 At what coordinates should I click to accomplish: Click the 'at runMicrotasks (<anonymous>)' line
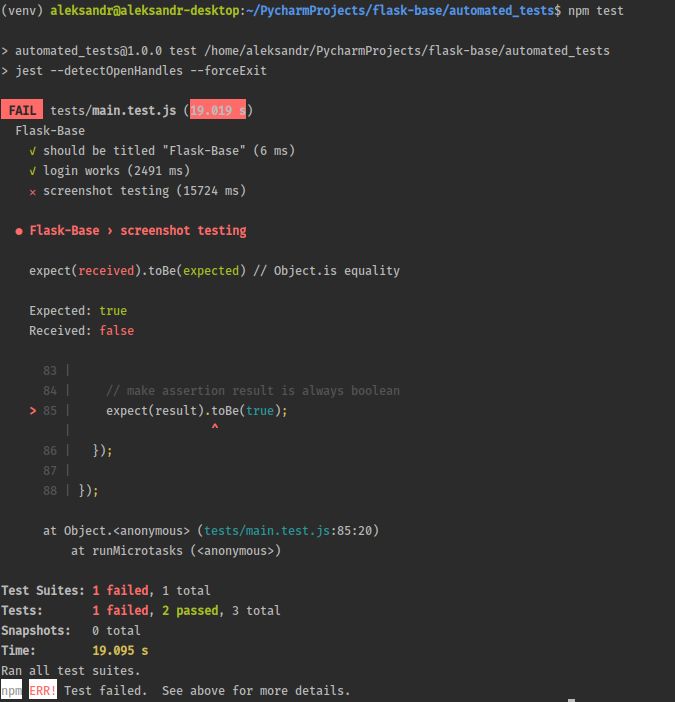pos(176,551)
